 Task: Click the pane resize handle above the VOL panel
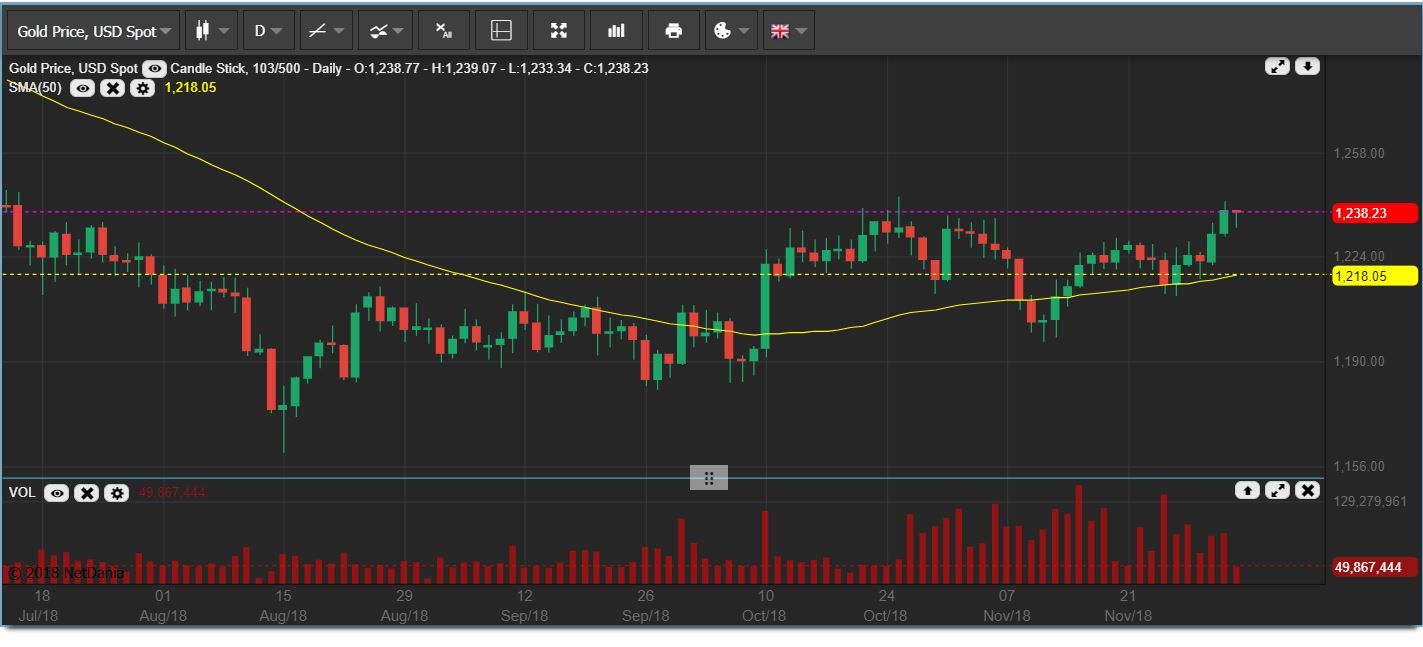click(x=708, y=478)
